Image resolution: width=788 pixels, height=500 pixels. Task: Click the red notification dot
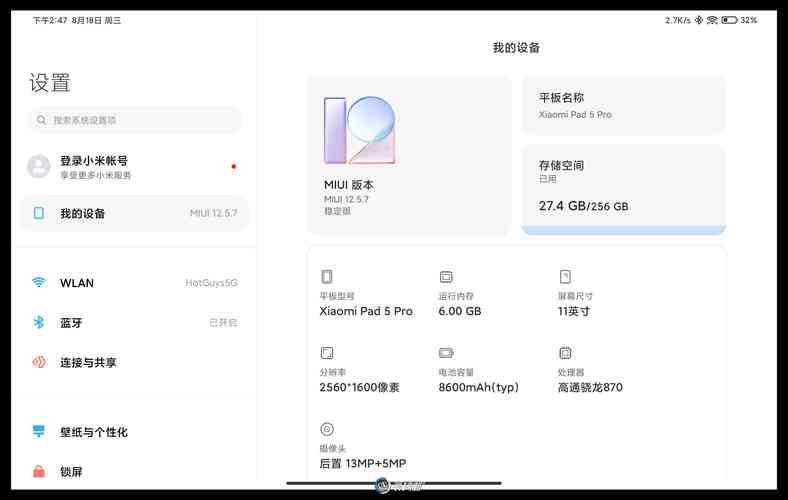point(234,166)
